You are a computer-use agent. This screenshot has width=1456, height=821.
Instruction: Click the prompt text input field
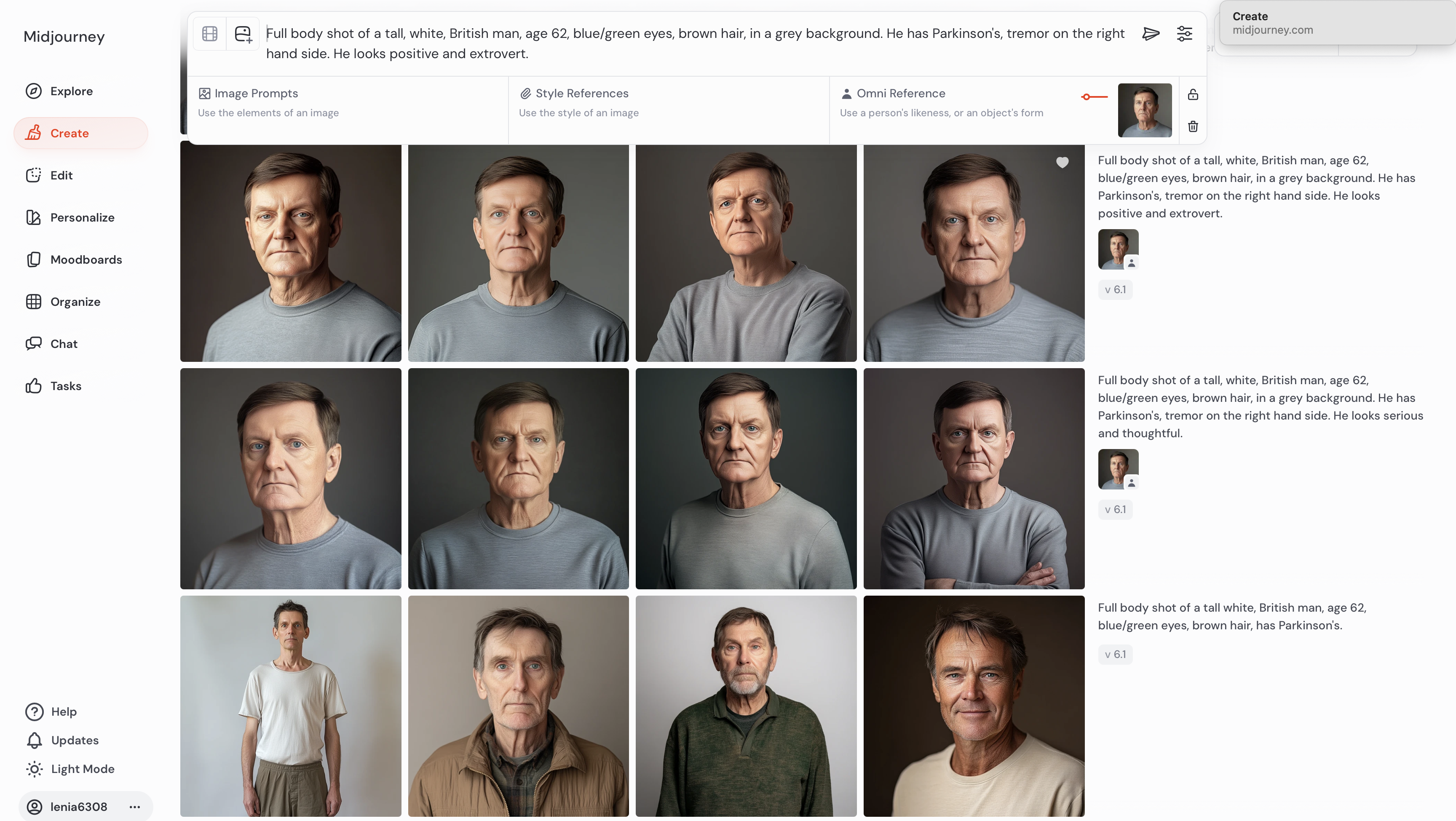(695, 43)
